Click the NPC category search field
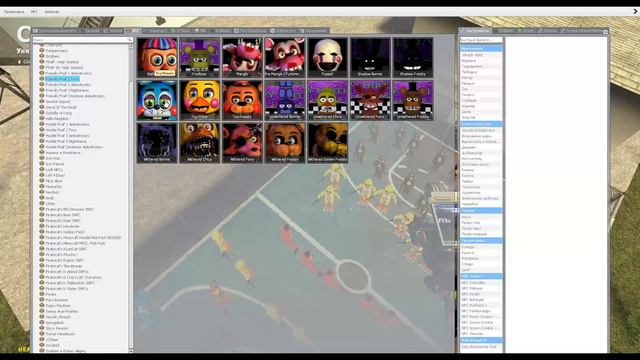 [x=83, y=40]
